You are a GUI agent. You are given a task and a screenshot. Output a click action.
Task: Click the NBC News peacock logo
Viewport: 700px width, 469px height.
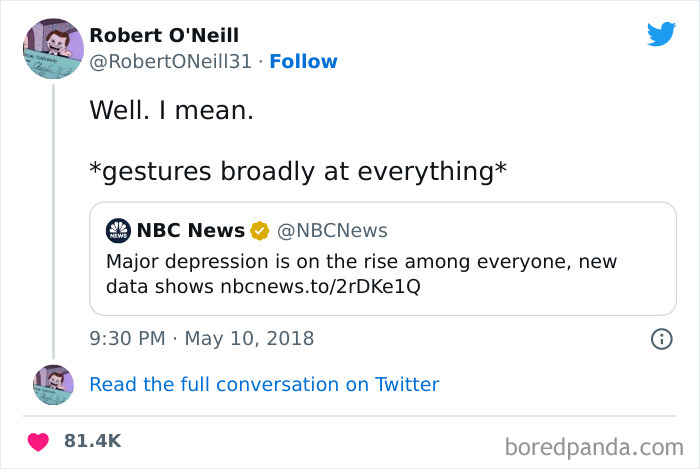pos(119,231)
